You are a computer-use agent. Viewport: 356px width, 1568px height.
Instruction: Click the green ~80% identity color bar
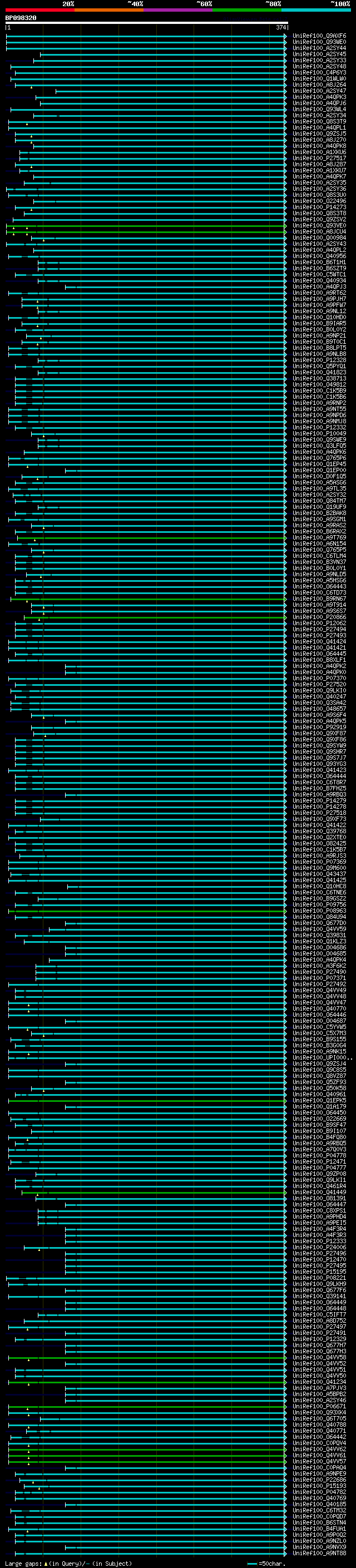(247, 11)
